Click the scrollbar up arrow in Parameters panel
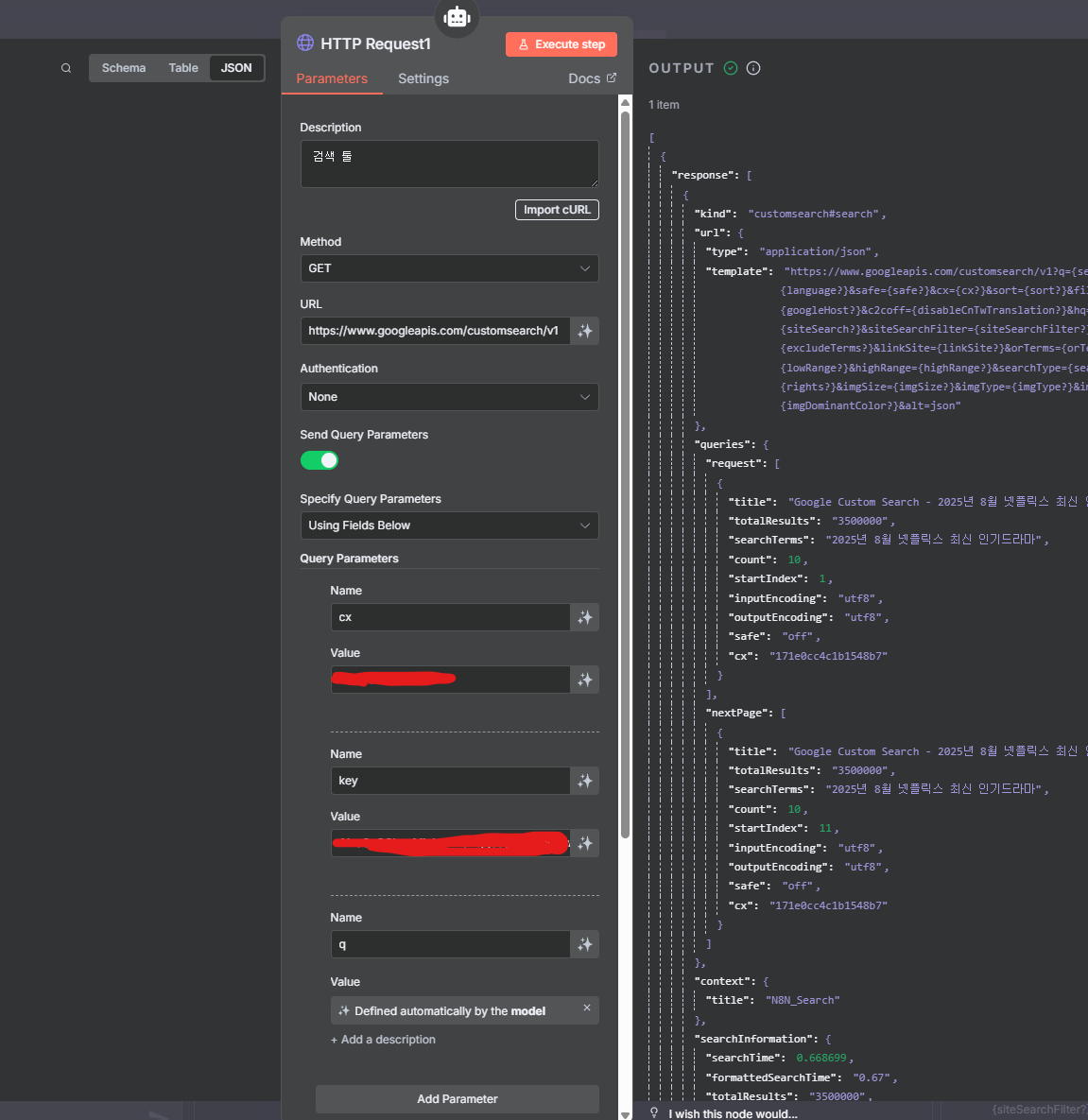The height and width of the screenshot is (1120, 1088). point(625,103)
